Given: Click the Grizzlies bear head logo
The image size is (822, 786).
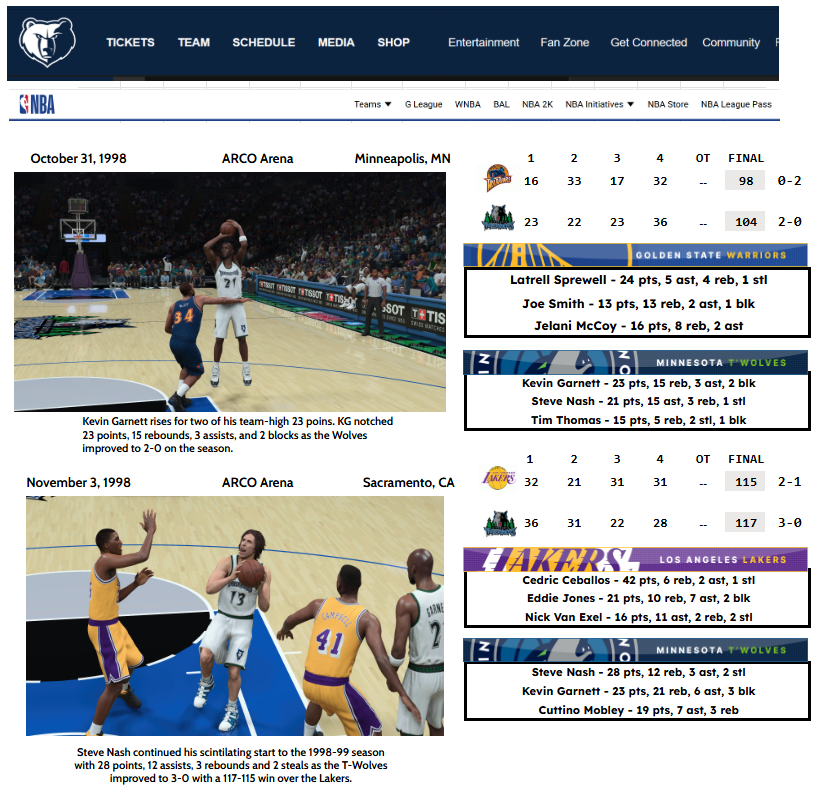Looking at the screenshot, I should pyautogui.click(x=47, y=42).
